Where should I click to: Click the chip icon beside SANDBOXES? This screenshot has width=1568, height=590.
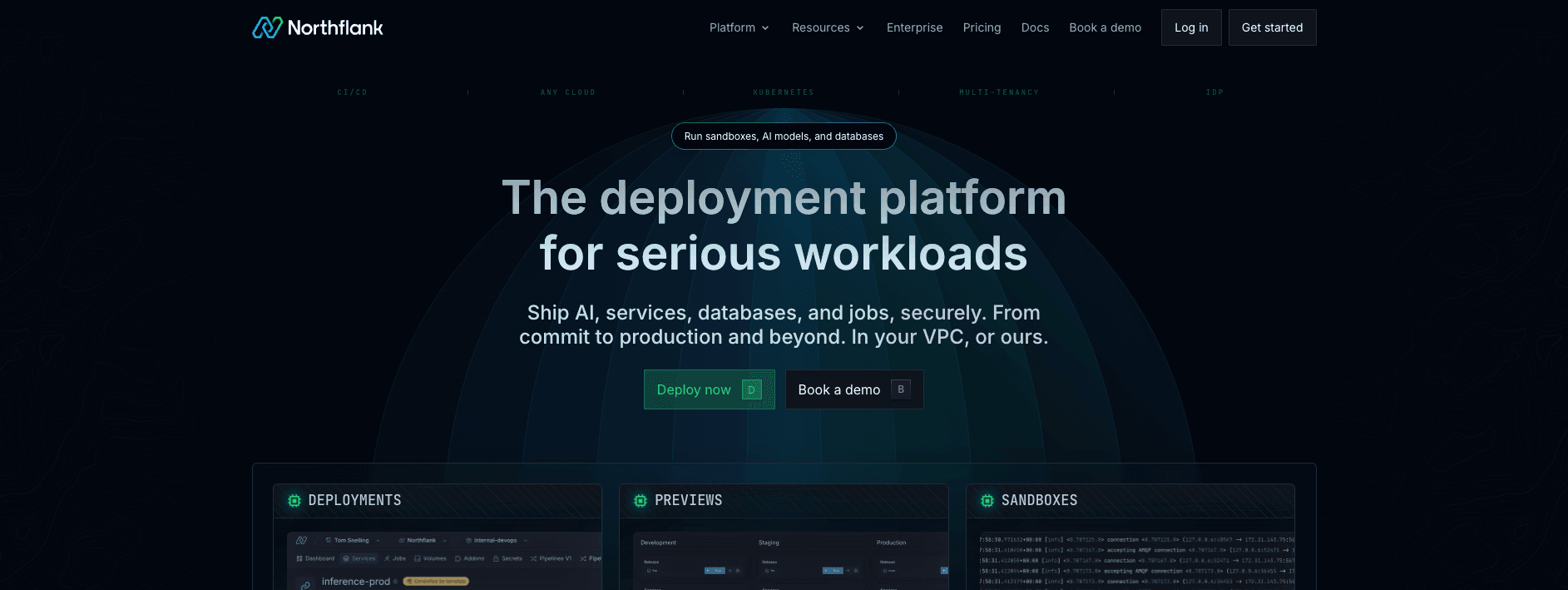pyautogui.click(x=987, y=500)
